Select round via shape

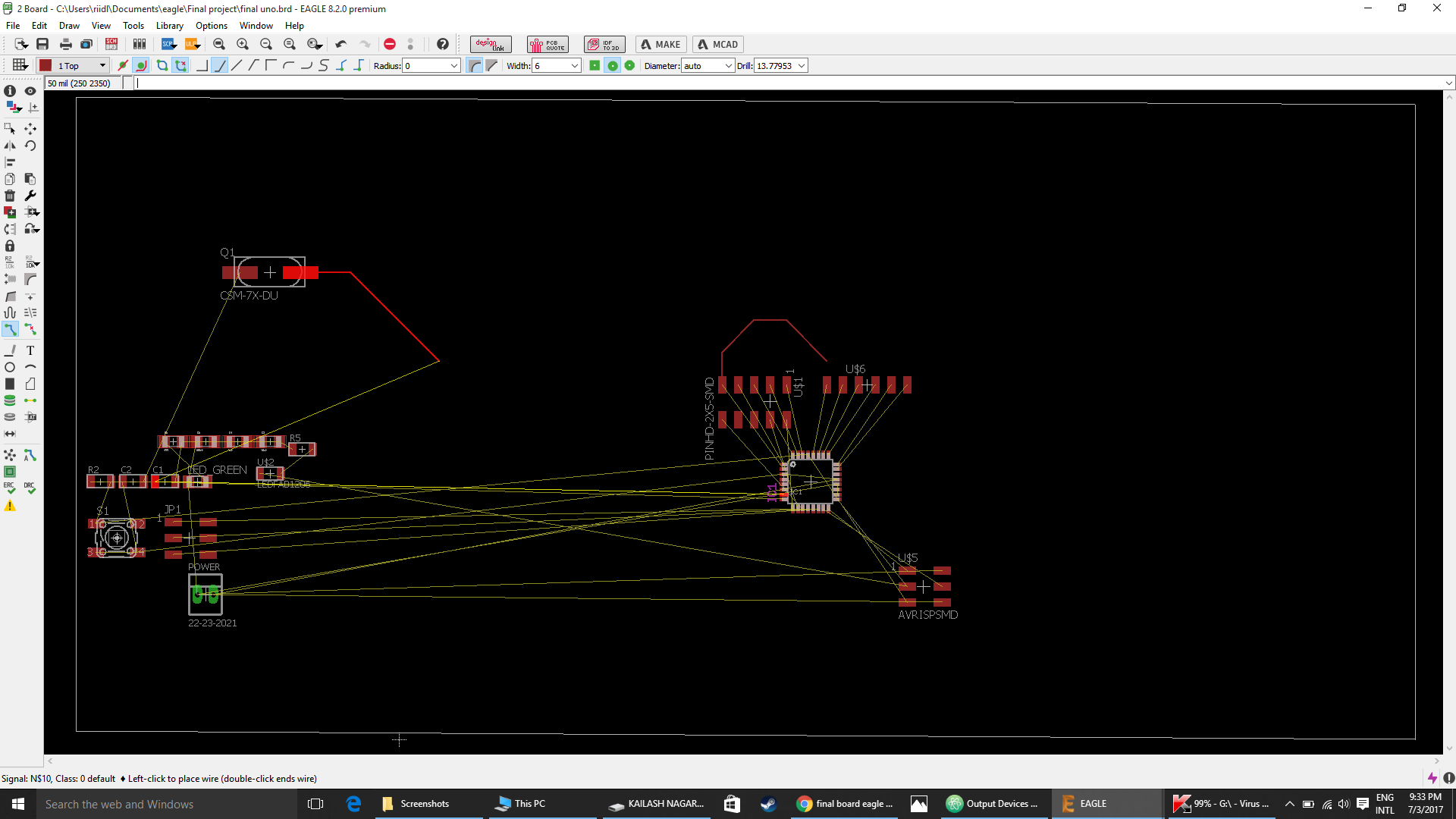click(x=613, y=66)
